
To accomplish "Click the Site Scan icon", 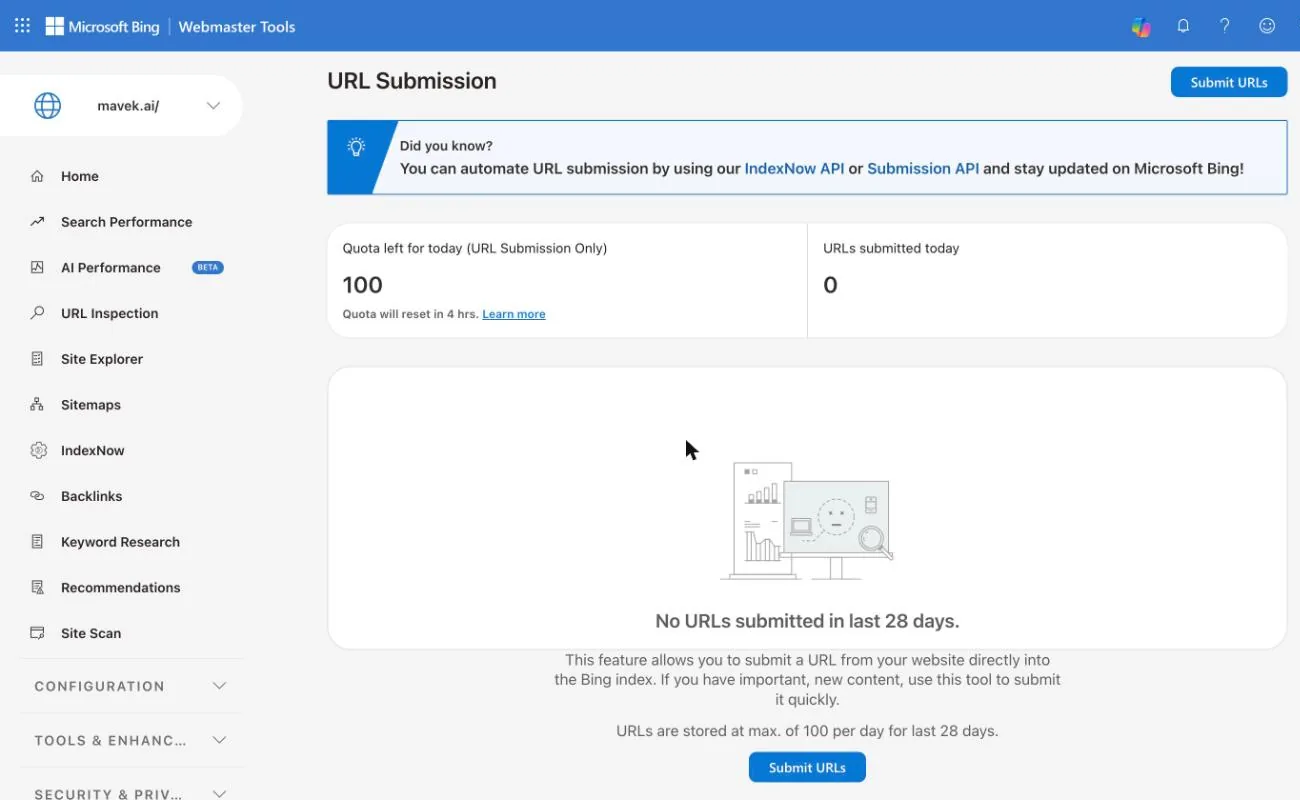I will point(38,633).
